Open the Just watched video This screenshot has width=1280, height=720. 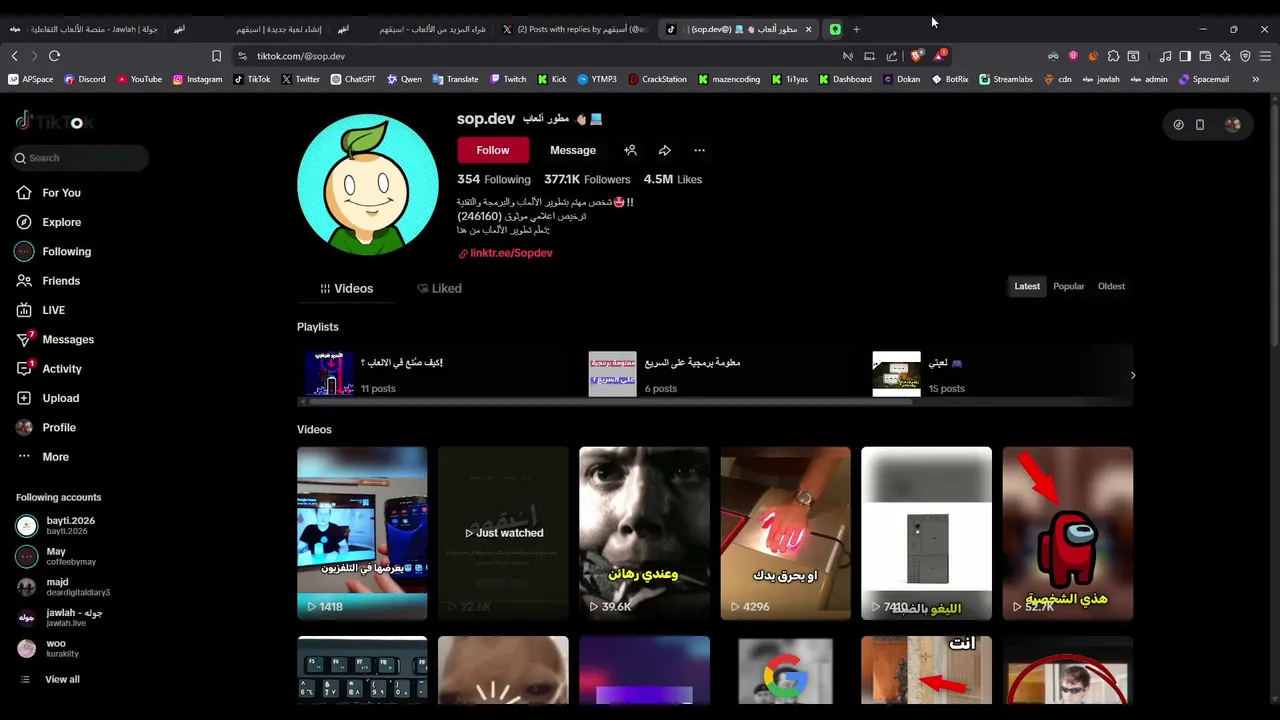(x=503, y=533)
